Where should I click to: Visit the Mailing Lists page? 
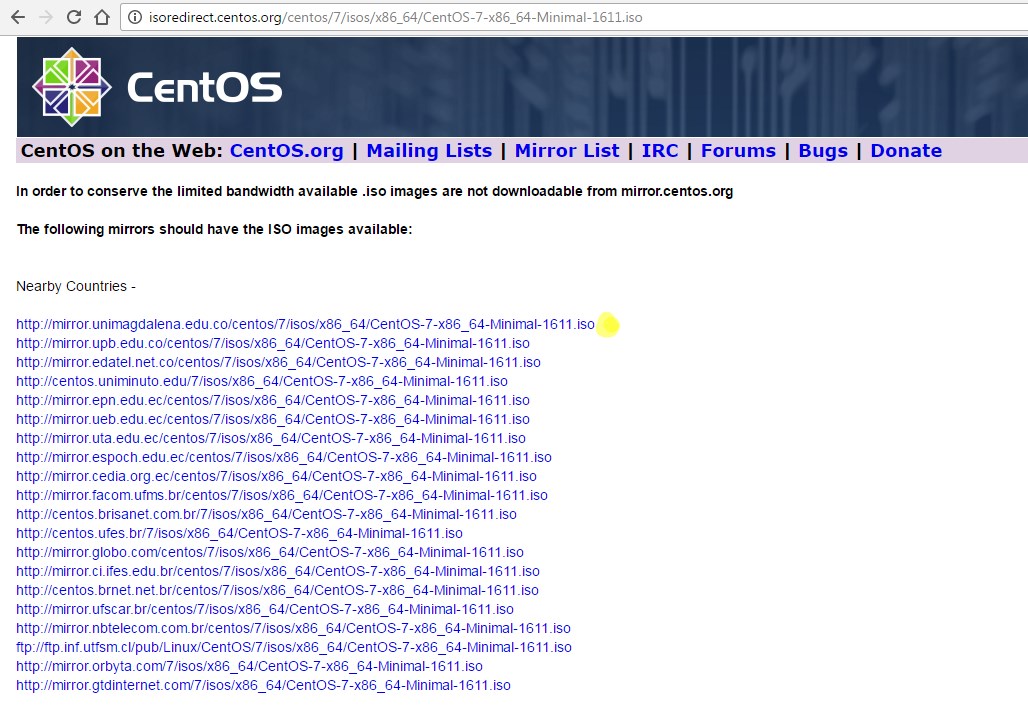pos(429,150)
